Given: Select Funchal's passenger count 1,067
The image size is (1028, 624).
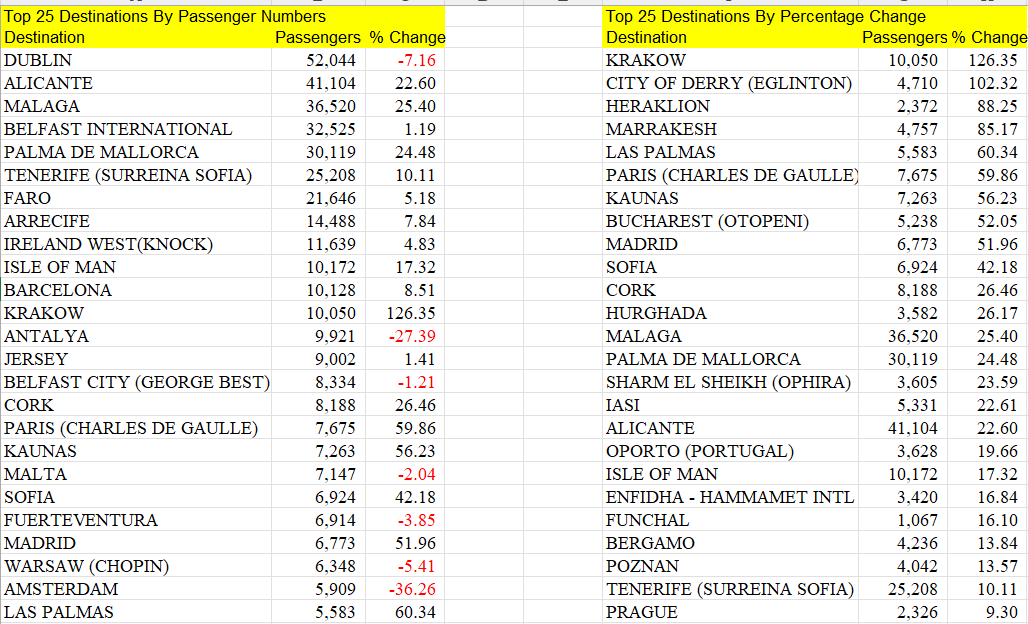Looking at the screenshot, I should (903, 520).
